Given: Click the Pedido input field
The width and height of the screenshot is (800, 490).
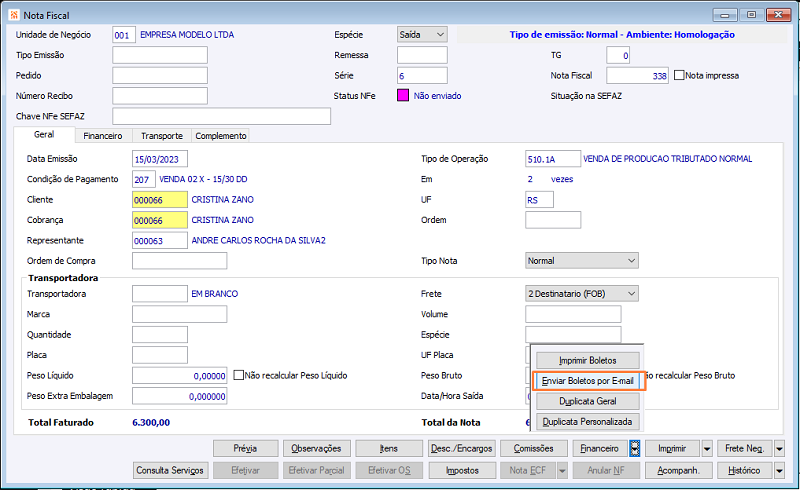Looking at the screenshot, I should tap(160, 76).
